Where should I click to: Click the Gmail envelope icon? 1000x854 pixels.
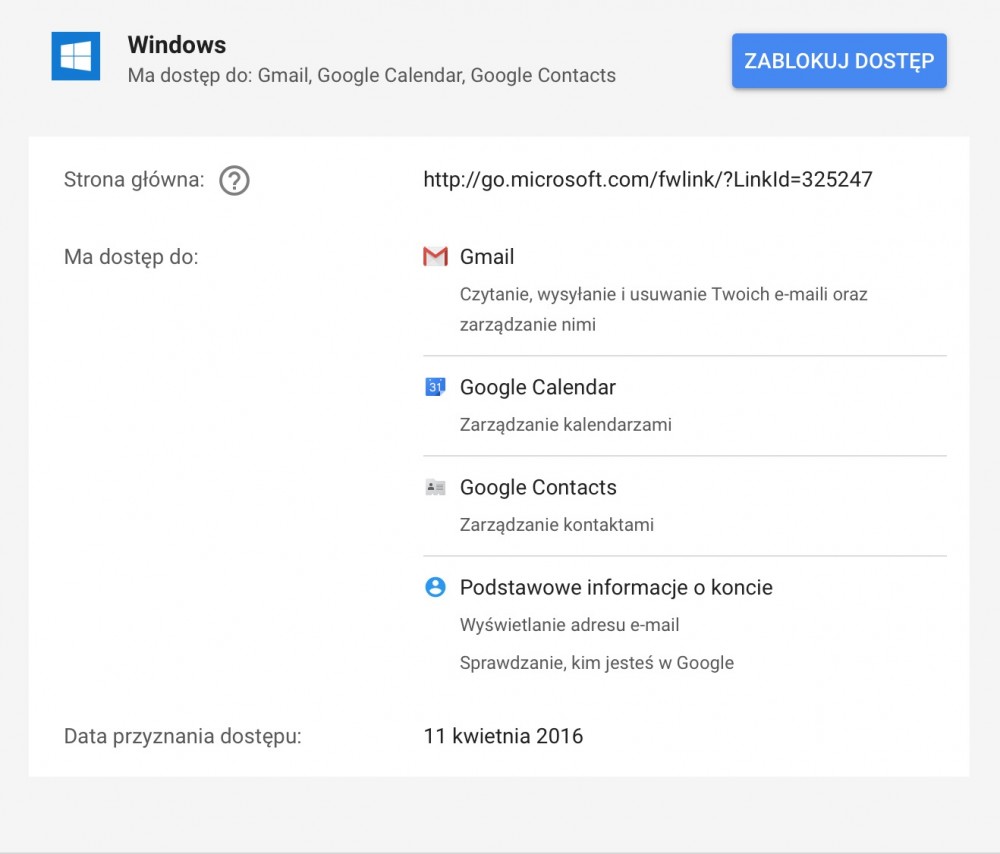(435, 256)
